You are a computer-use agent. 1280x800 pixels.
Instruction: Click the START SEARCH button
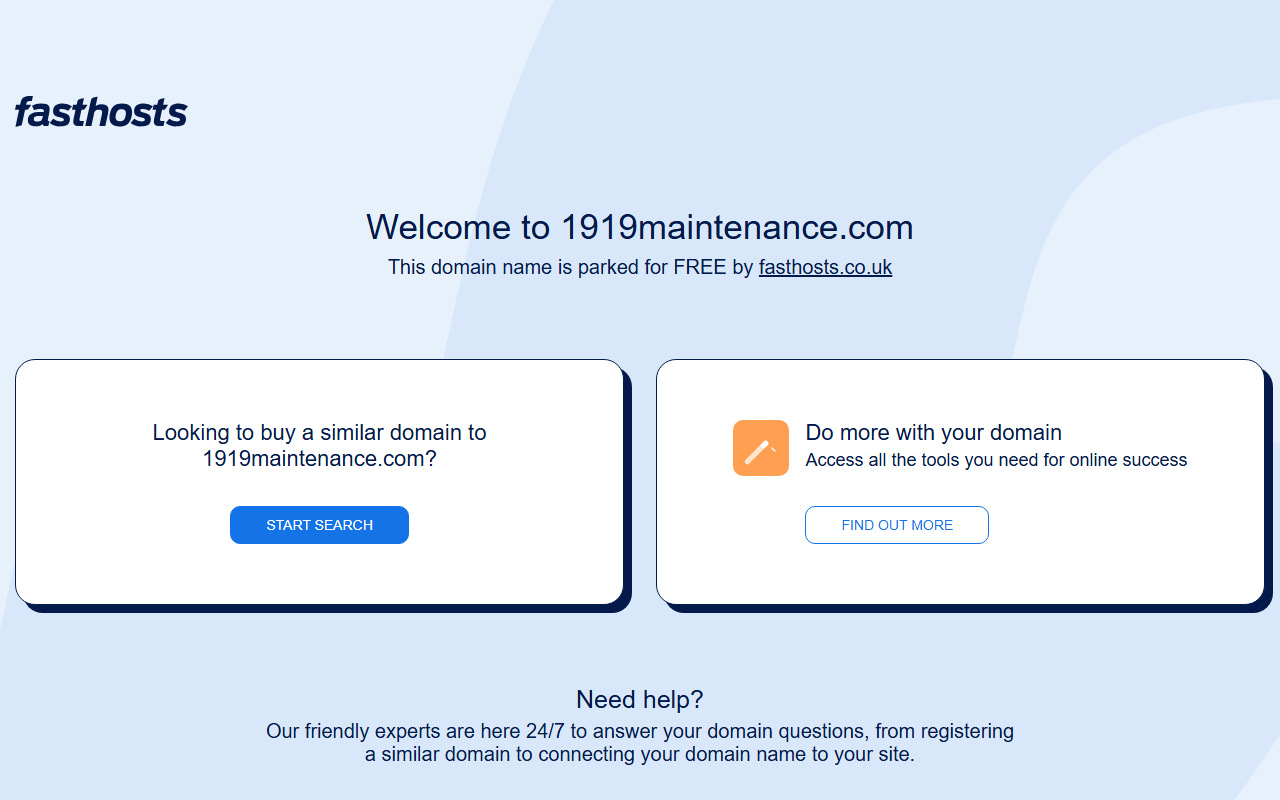(x=319, y=525)
